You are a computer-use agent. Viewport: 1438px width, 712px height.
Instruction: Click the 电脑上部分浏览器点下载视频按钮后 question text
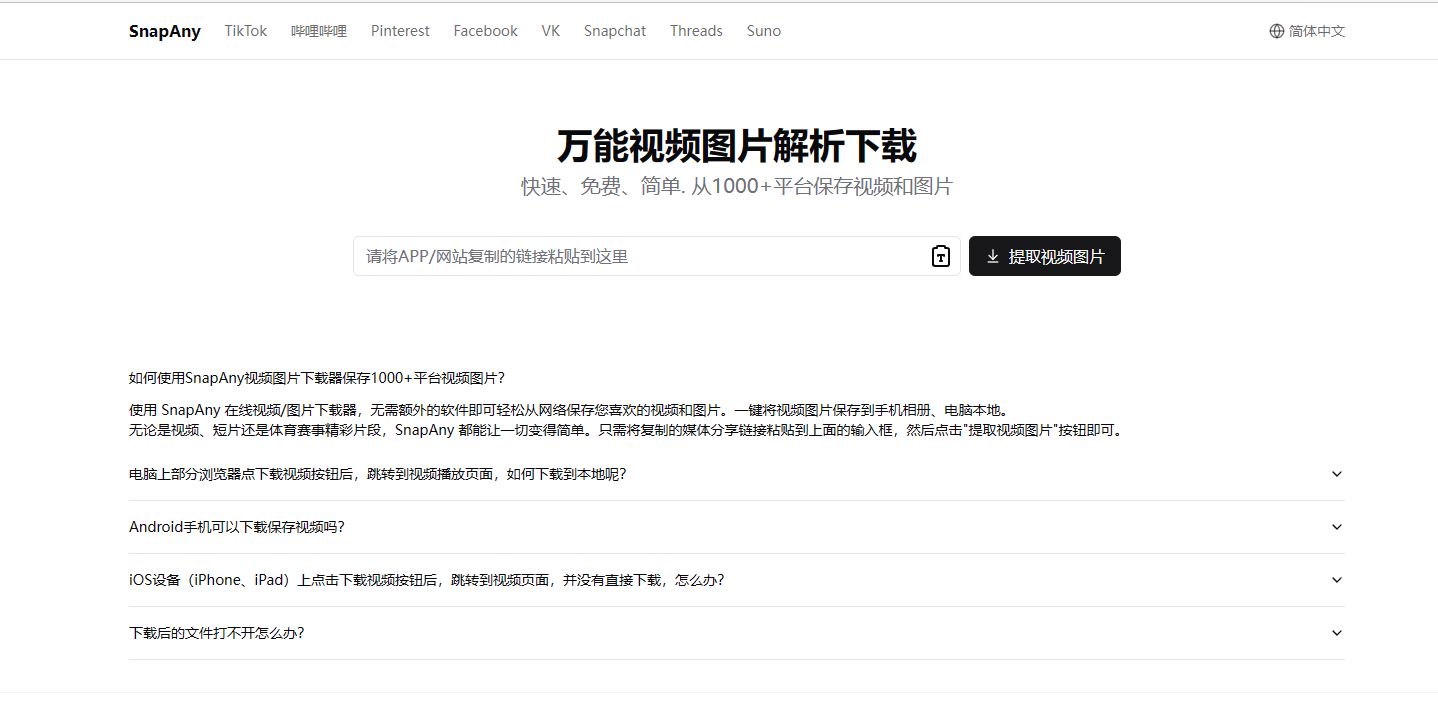point(377,474)
